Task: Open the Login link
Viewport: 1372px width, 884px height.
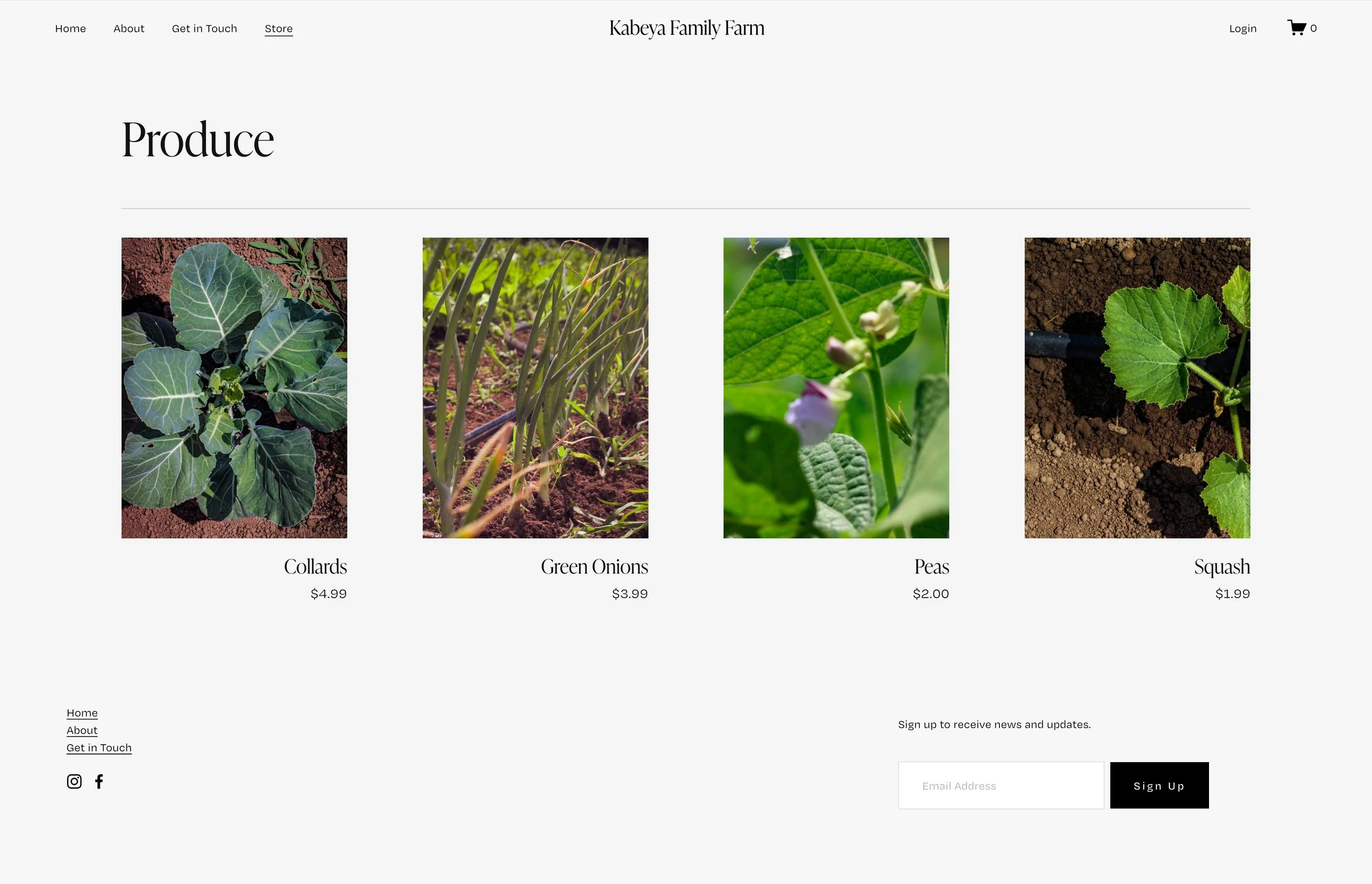Action: tap(1243, 28)
